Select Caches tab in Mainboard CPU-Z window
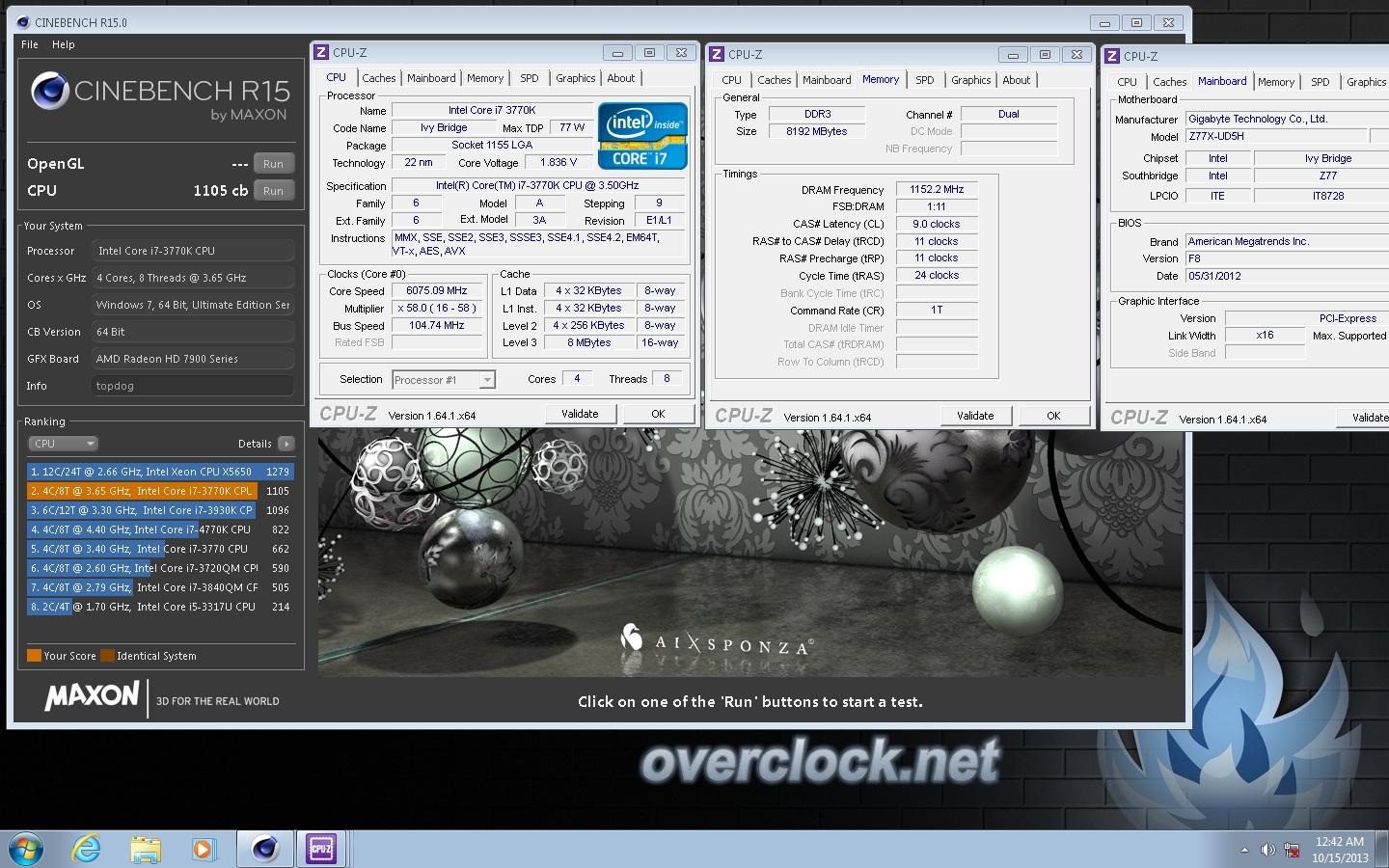 [x=1170, y=82]
